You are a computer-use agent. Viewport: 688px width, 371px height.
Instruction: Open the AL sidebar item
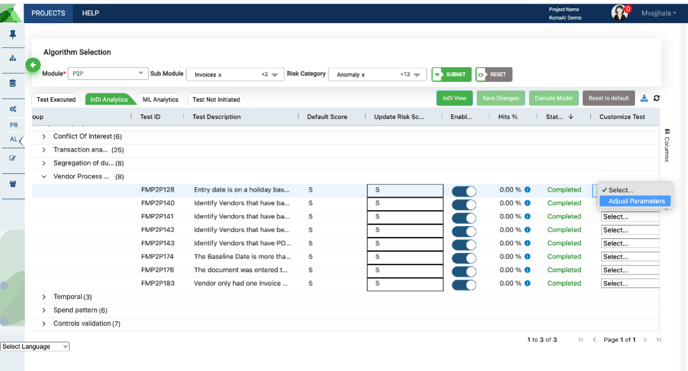click(x=14, y=139)
